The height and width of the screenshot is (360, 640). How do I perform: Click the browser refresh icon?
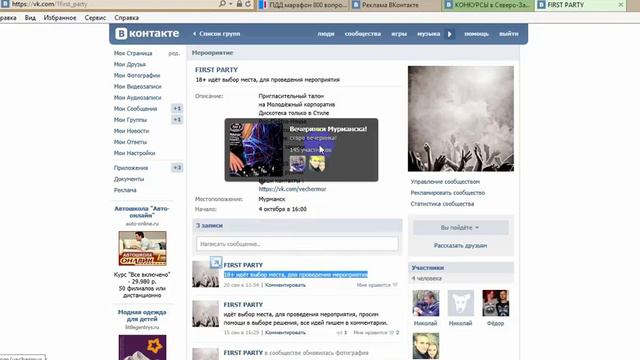click(248, 4)
